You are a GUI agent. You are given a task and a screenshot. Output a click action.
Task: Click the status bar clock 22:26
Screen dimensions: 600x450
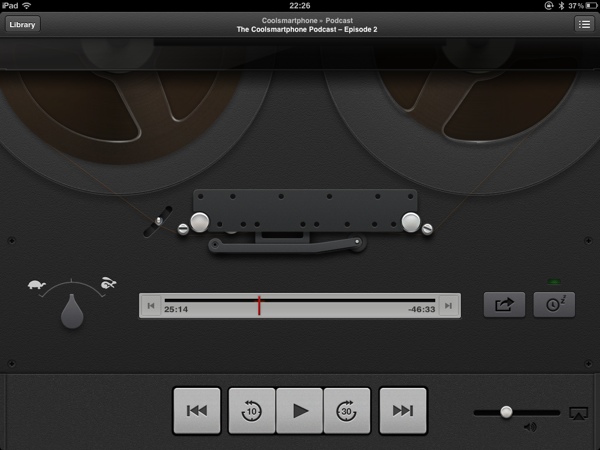pos(300,5)
